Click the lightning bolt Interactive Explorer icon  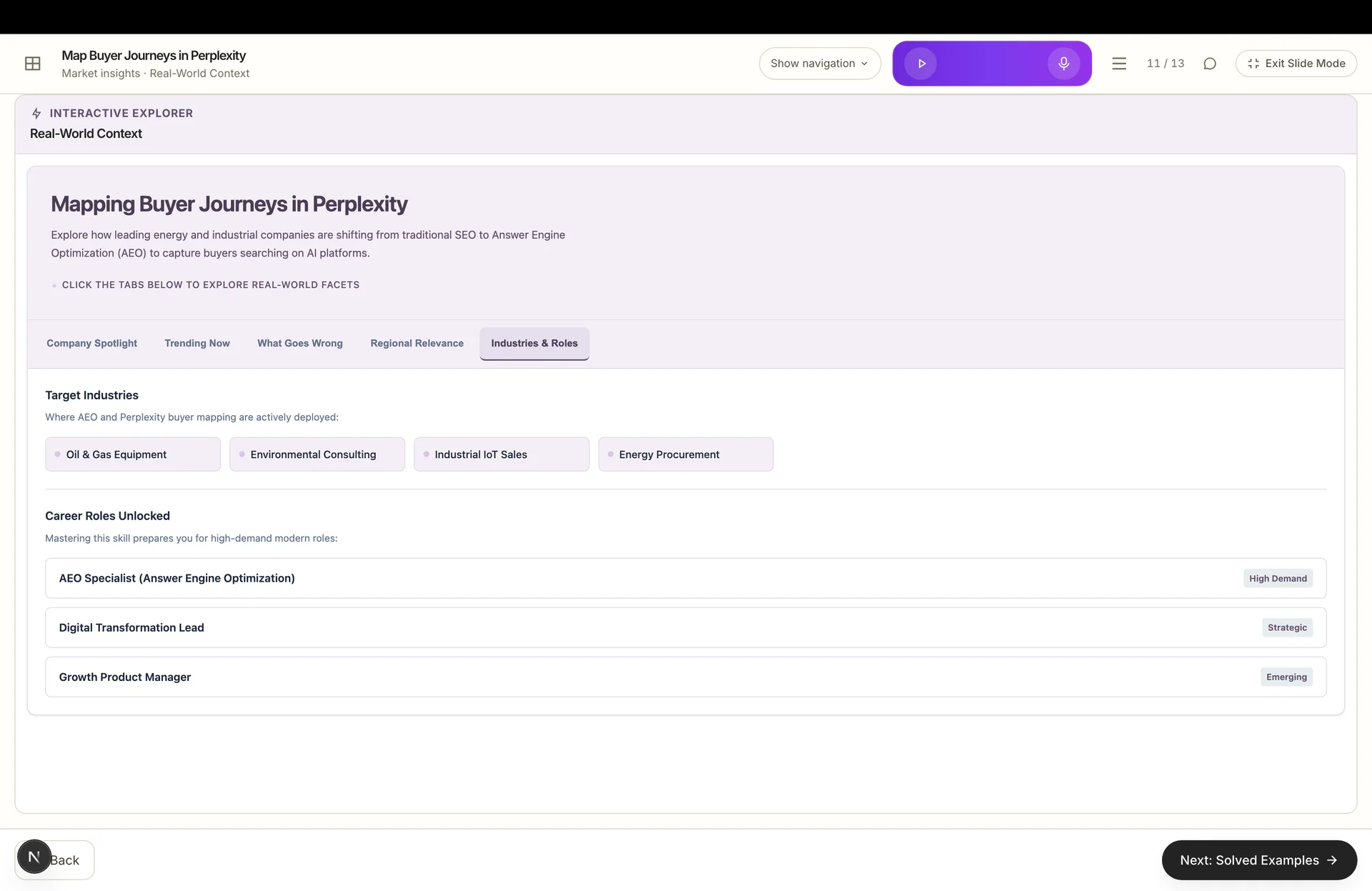point(36,113)
